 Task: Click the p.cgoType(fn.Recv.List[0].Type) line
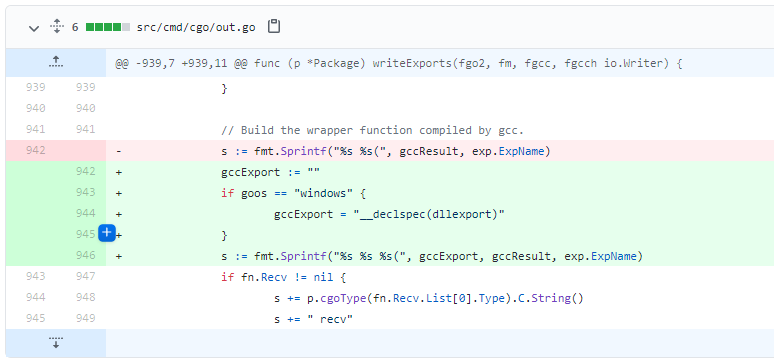click(429, 298)
